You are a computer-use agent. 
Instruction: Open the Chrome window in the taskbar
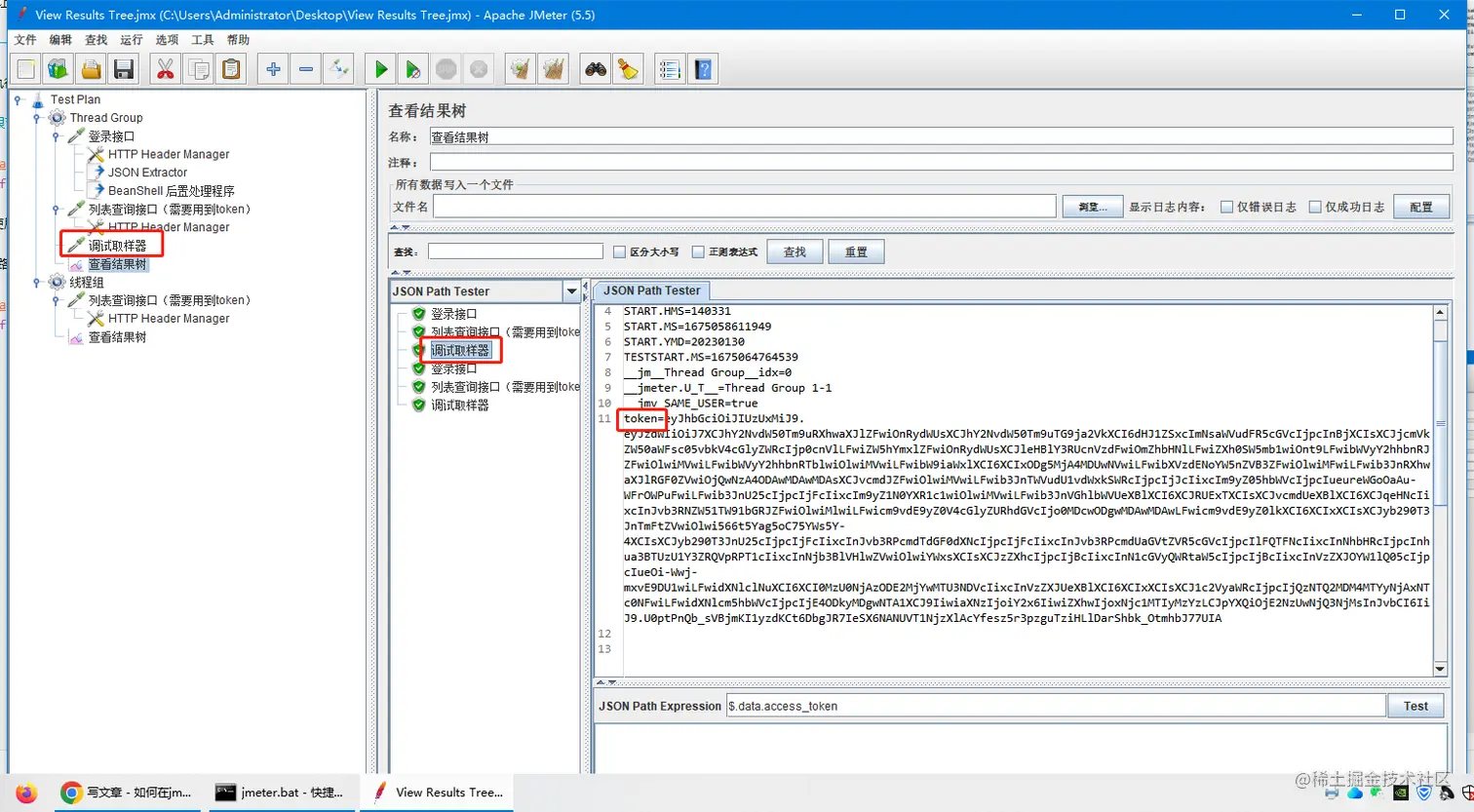(x=127, y=793)
